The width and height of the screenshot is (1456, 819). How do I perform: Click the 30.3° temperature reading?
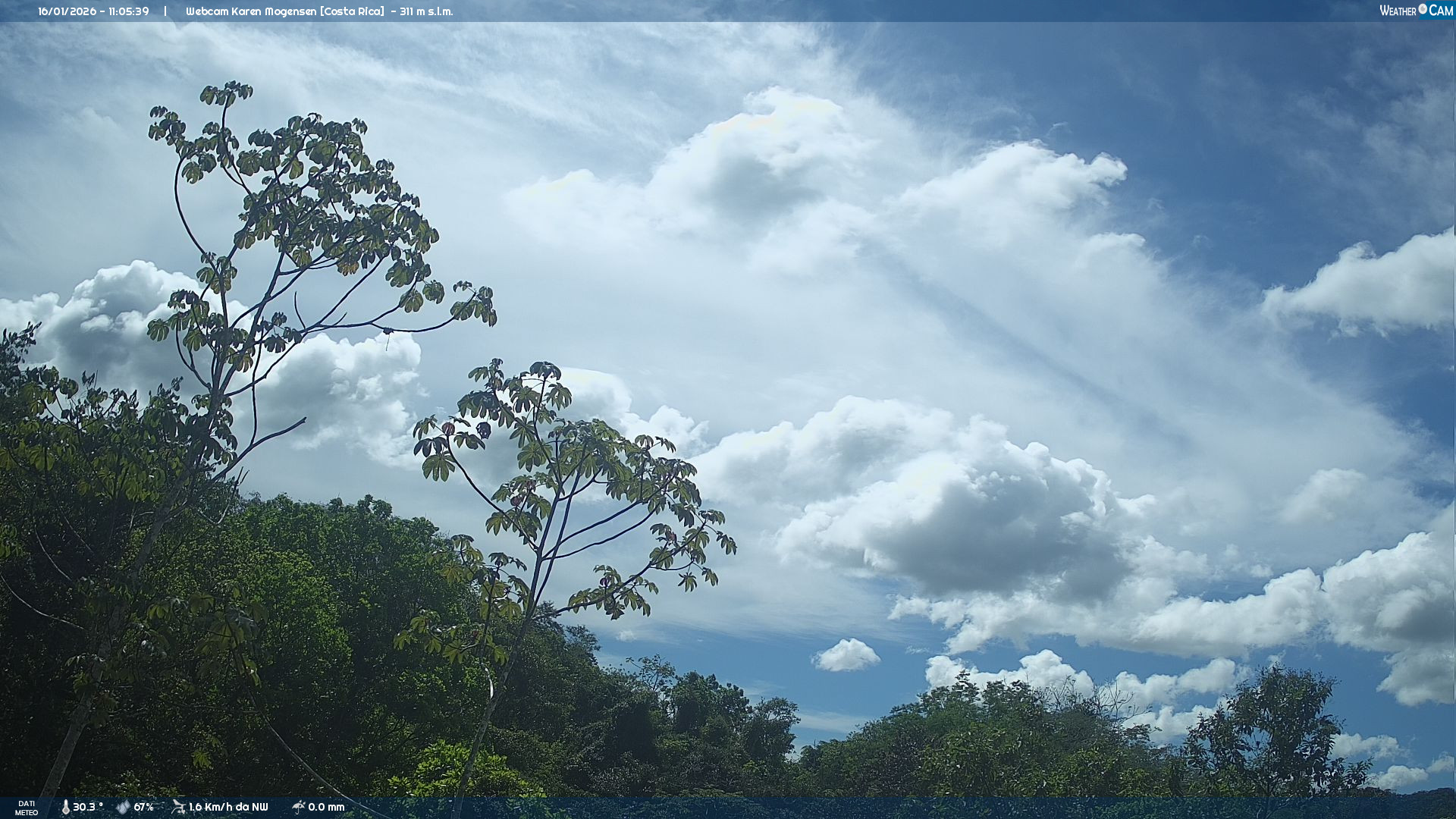(x=88, y=807)
